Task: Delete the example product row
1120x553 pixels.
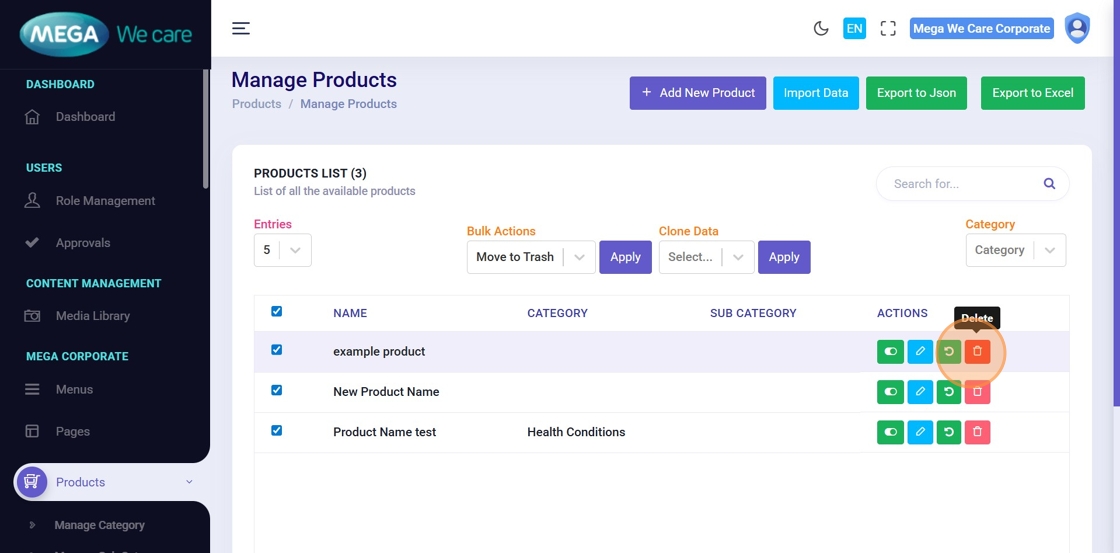Action: click(x=977, y=352)
